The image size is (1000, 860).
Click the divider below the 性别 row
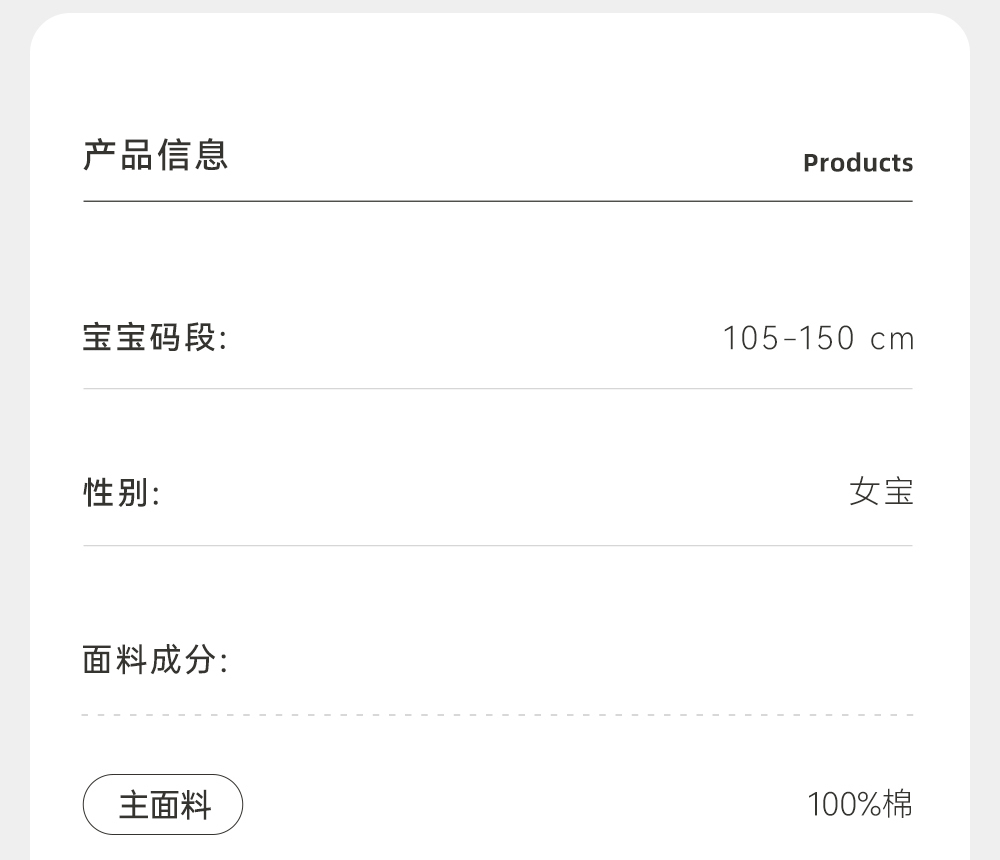pyautogui.click(x=498, y=545)
